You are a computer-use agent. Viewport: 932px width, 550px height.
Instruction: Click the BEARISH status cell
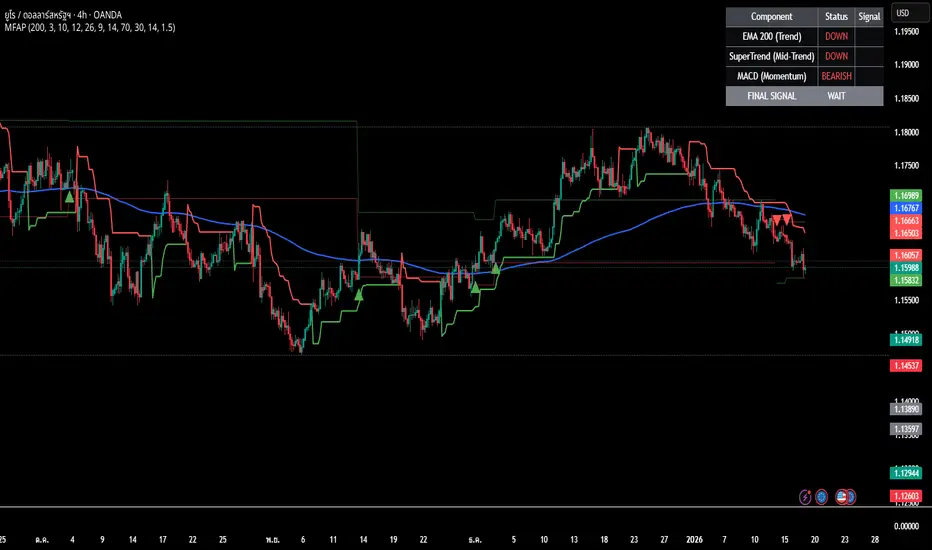click(x=836, y=76)
